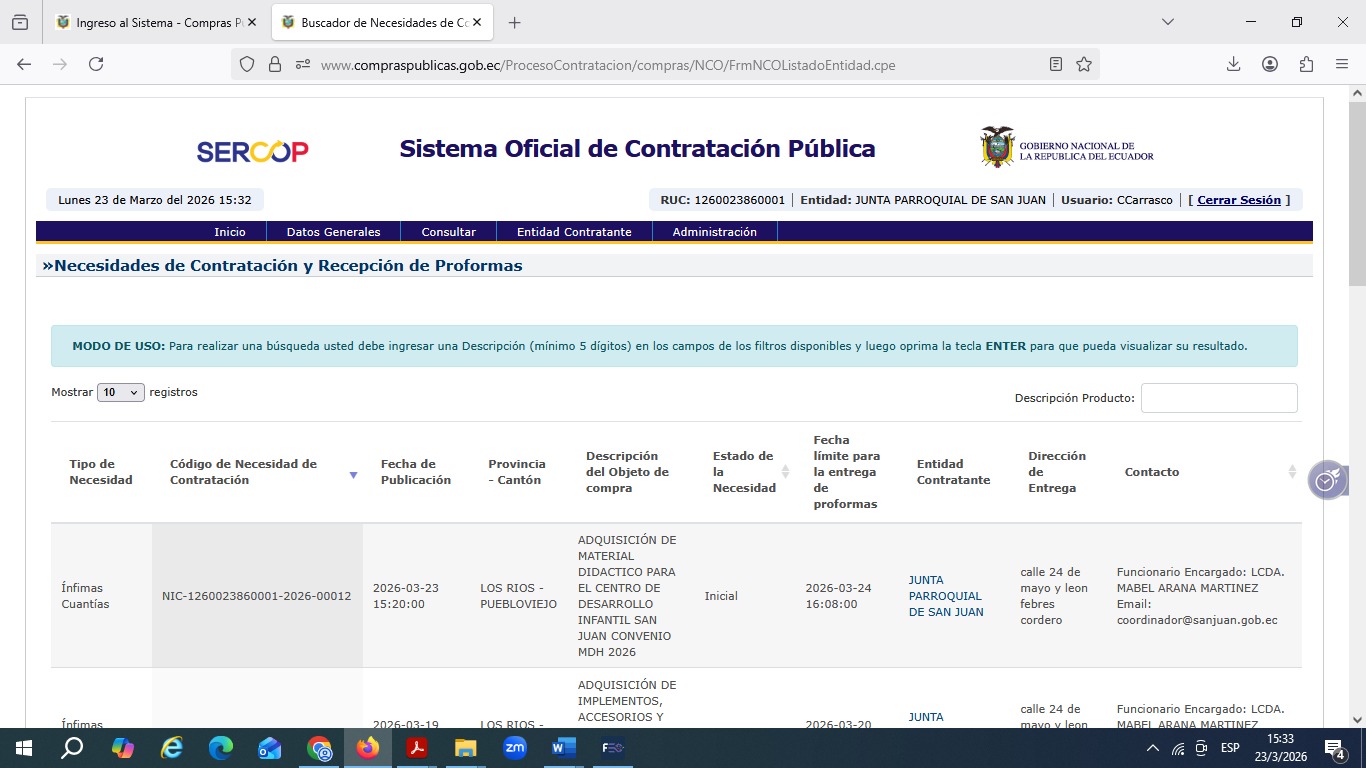Sort by Código de Necesidad column arrow

click(x=353, y=475)
